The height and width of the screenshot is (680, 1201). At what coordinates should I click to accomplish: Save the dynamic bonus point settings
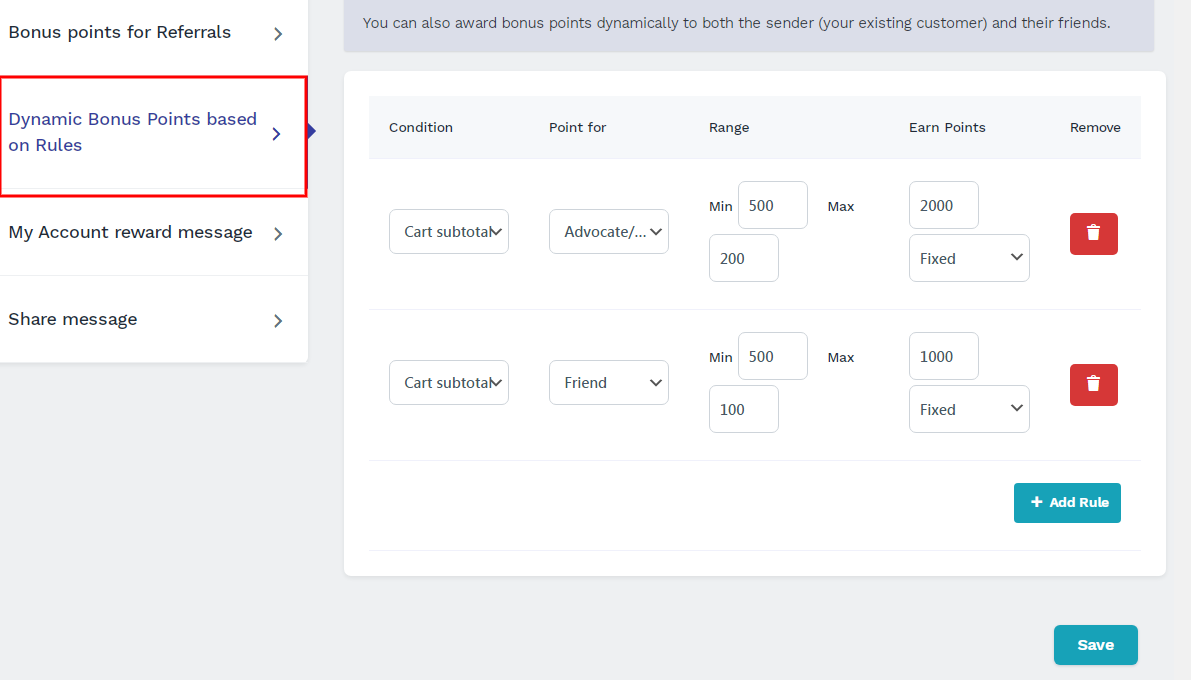(x=1096, y=645)
